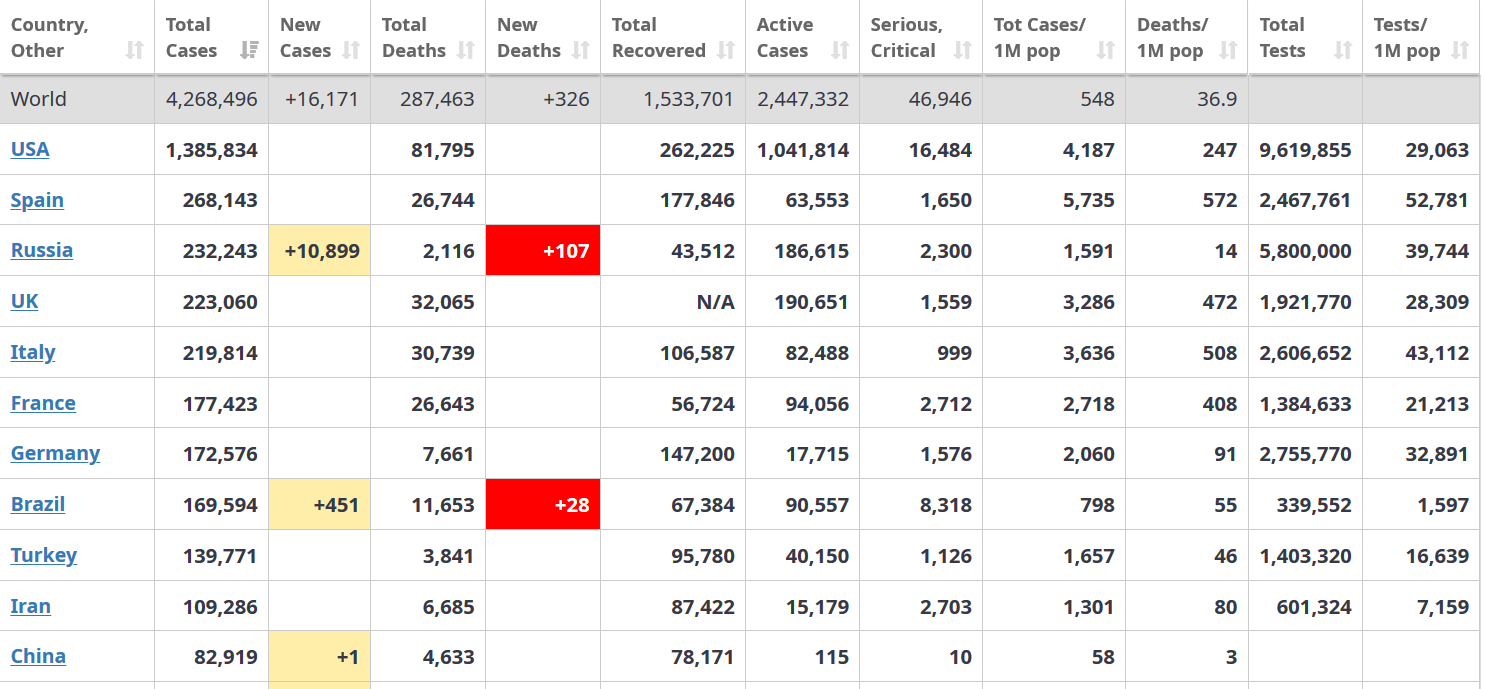Image resolution: width=1485 pixels, height=689 pixels.
Task: Click Spain total recovered 177,846
Action: pos(697,200)
